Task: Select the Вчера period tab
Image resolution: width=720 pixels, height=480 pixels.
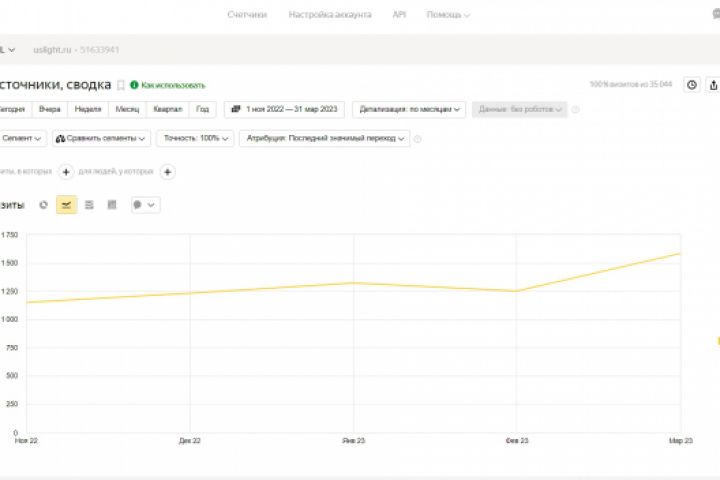Action: point(50,109)
